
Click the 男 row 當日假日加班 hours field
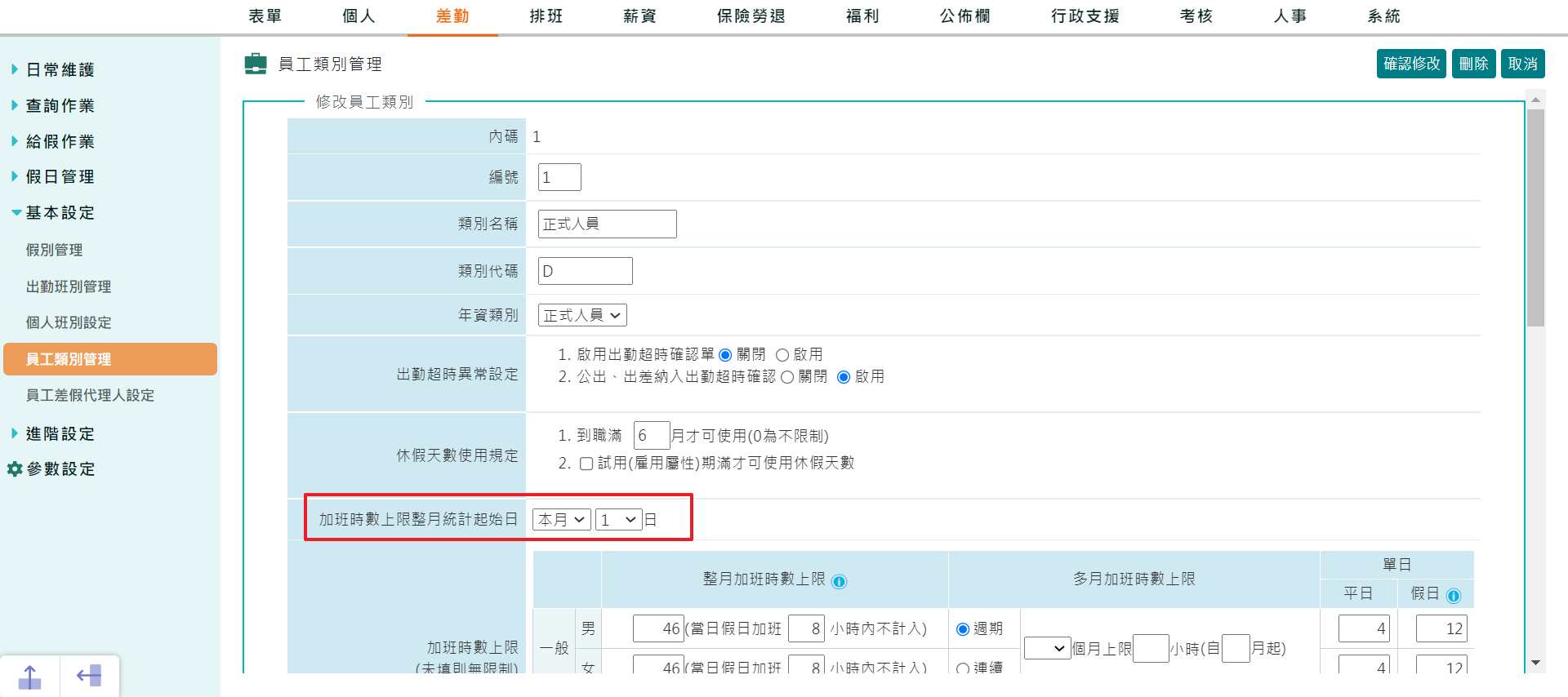(x=807, y=628)
